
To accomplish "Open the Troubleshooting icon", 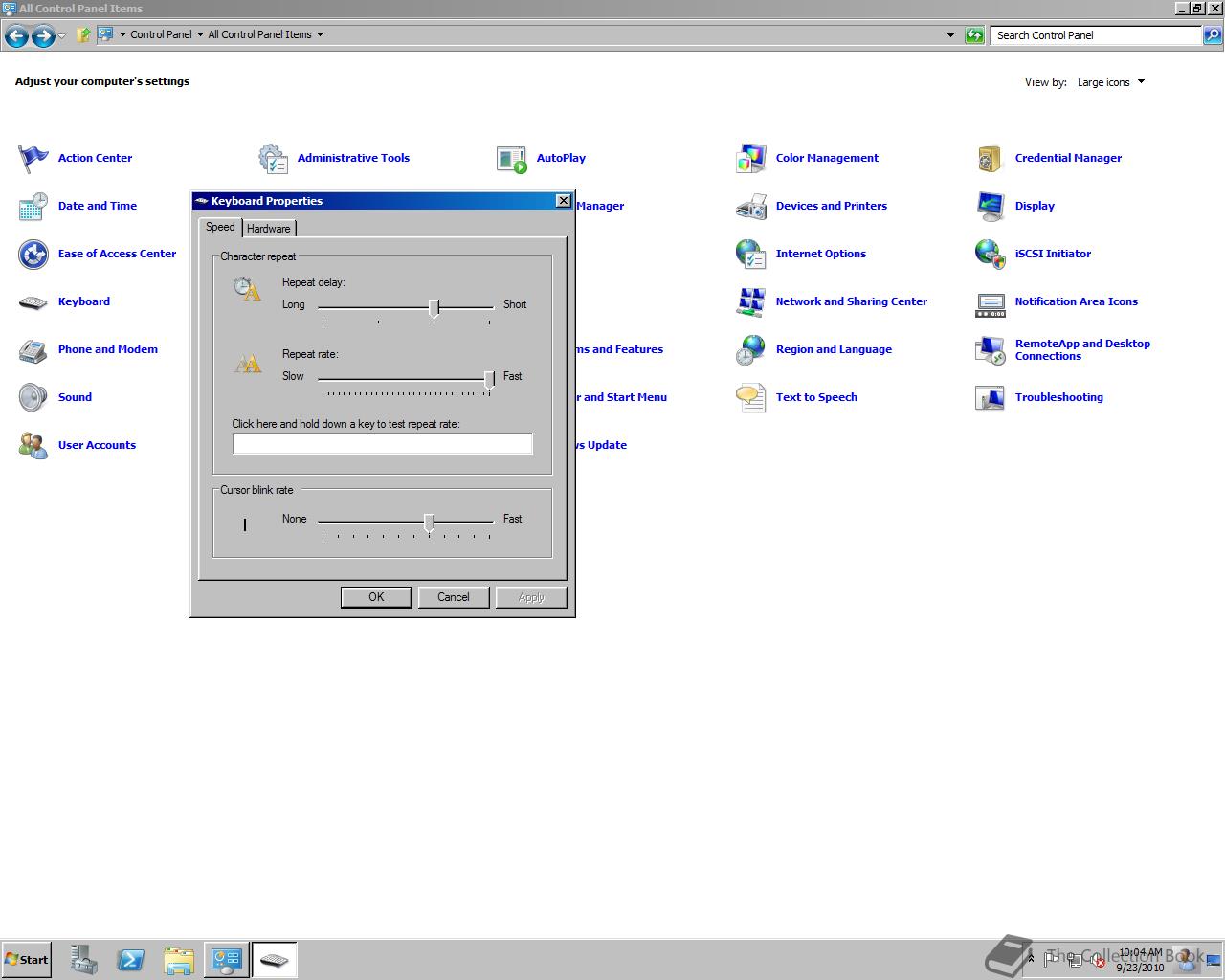I will pyautogui.click(x=991, y=397).
